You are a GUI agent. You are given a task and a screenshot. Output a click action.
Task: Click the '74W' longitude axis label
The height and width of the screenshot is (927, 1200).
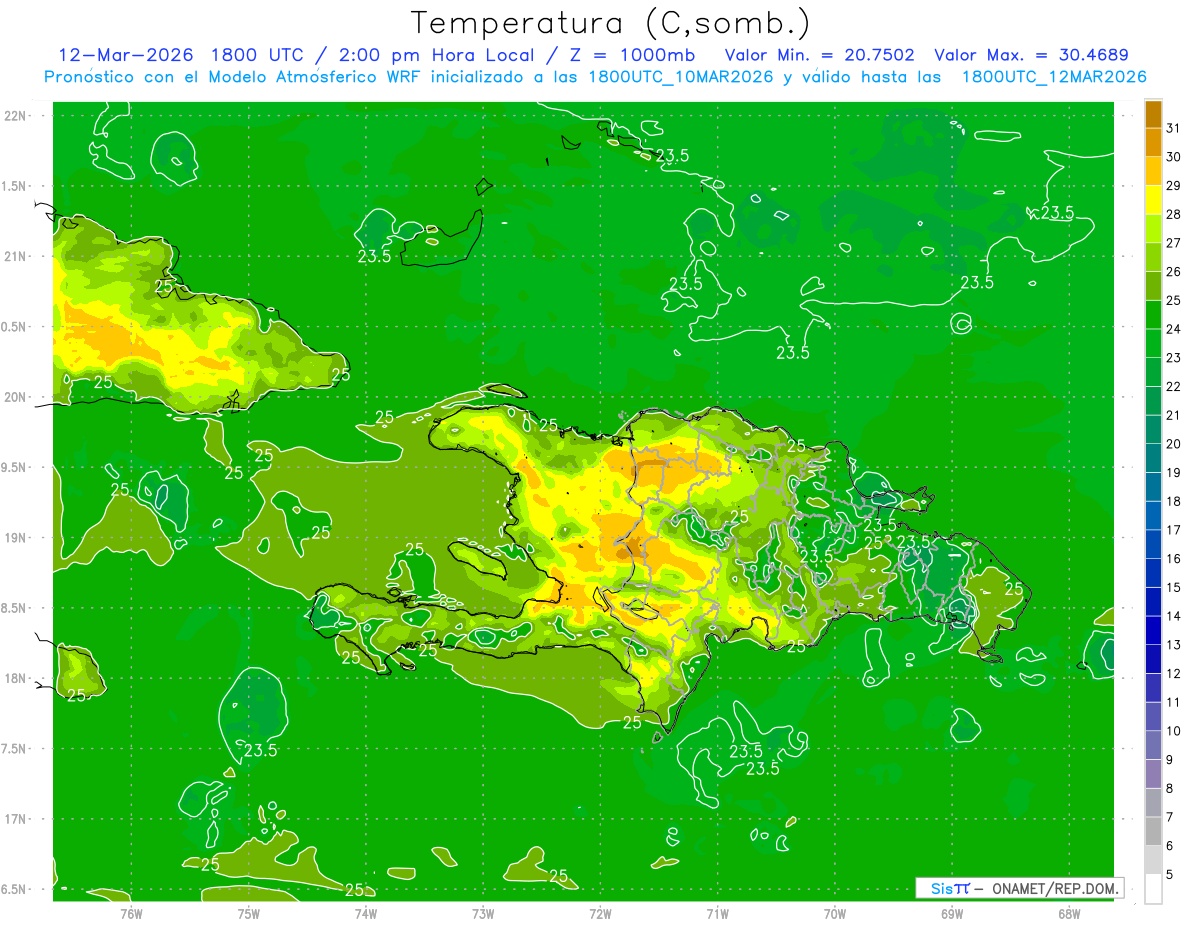[x=366, y=913]
